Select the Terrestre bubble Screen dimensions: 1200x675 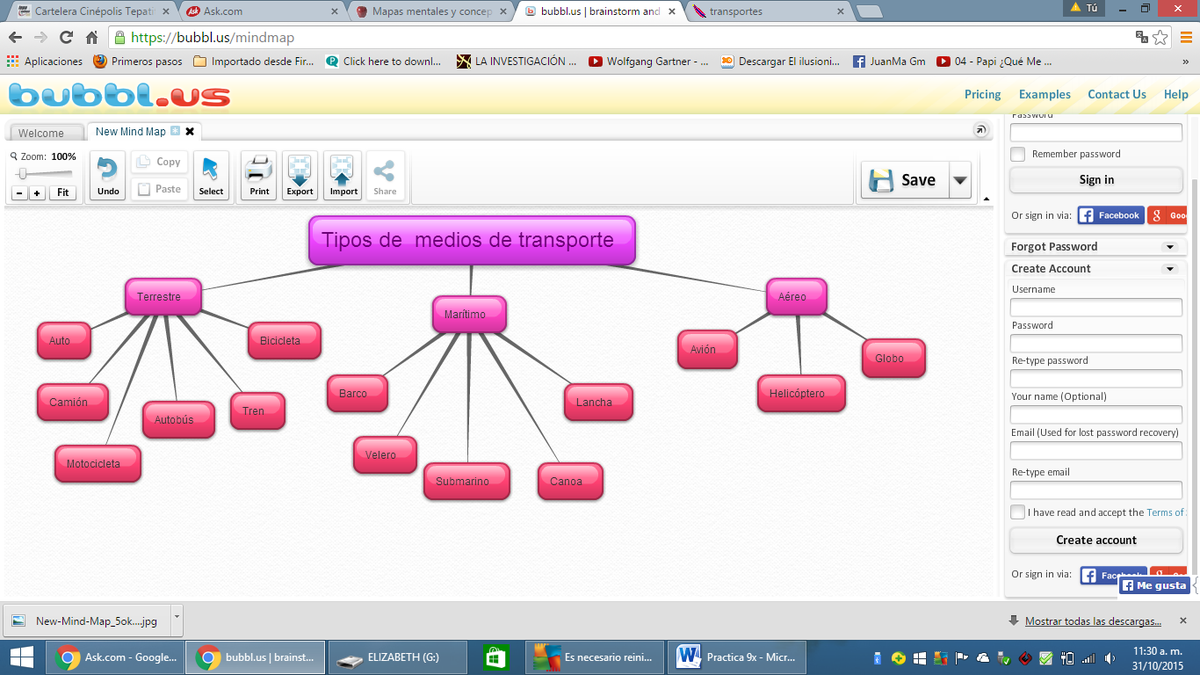[163, 297]
